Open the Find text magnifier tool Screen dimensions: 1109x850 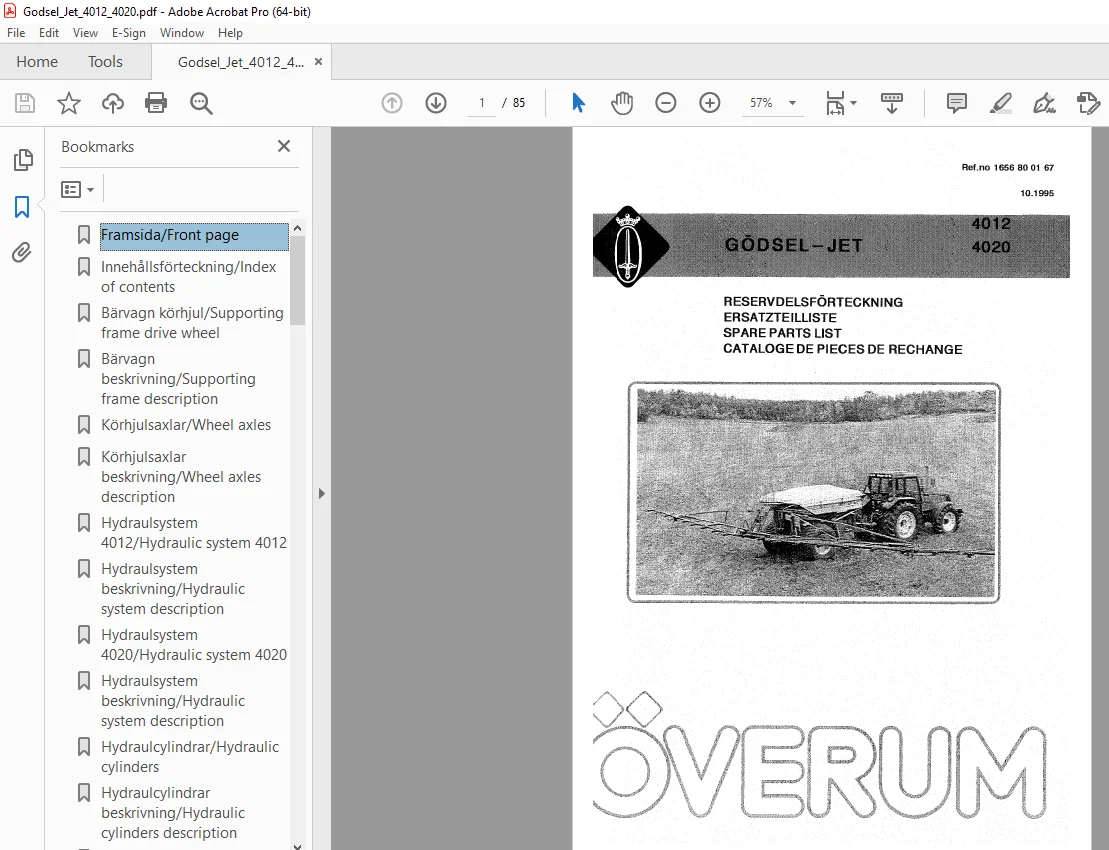pyautogui.click(x=201, y=103)
